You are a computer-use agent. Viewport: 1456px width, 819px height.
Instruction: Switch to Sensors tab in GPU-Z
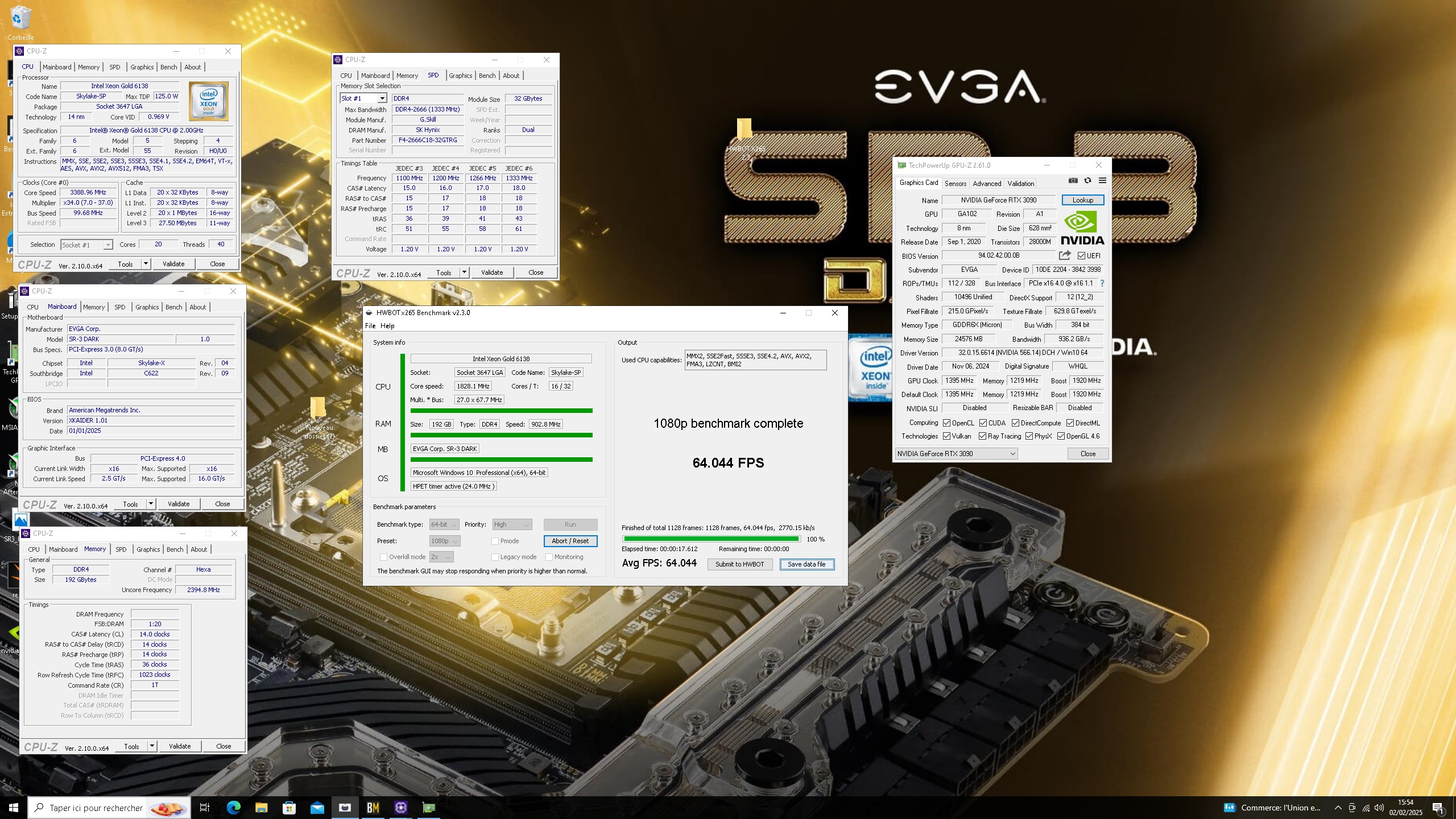point(955,183)
